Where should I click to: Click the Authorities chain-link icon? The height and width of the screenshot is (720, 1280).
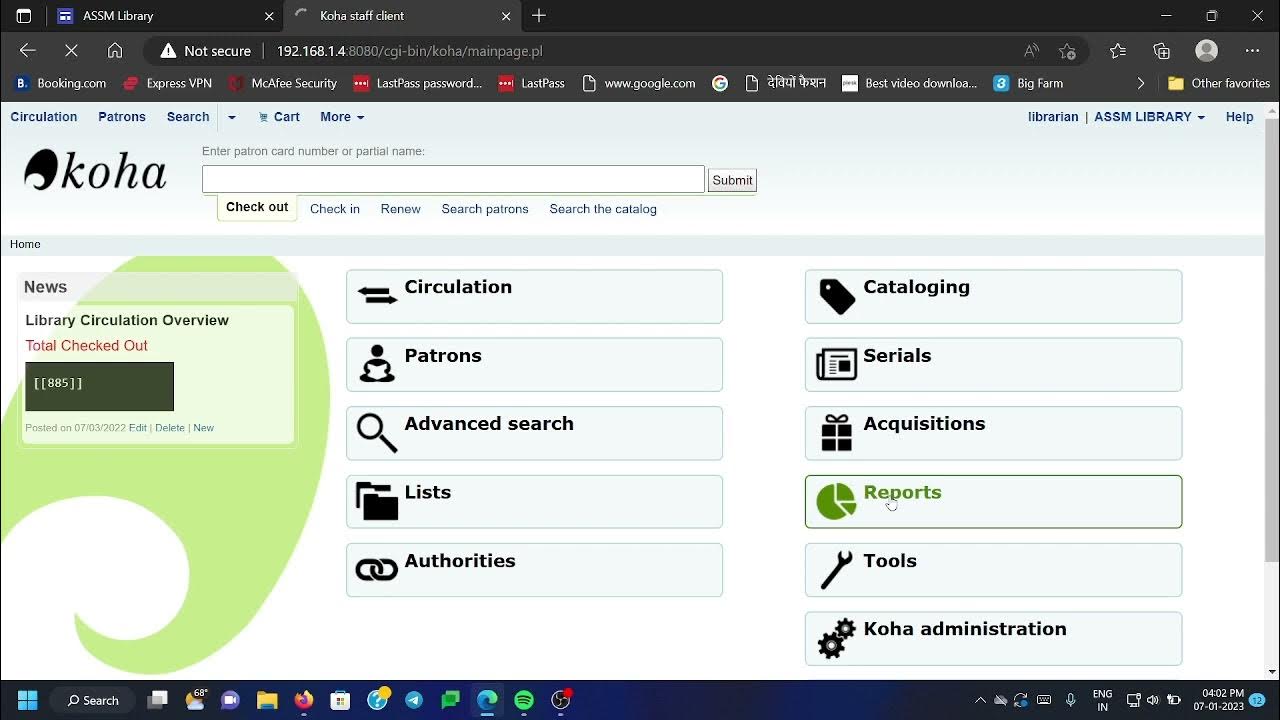(x=377, y=570)
